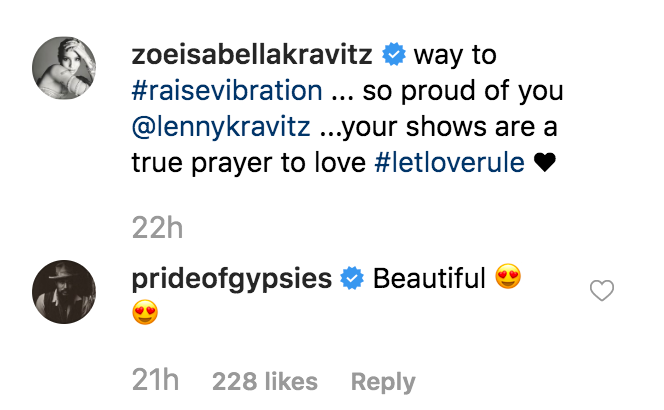
Task: Open zoeisabellakravitz profile picture
Action: pyautogui.click(x=65, y=69)
